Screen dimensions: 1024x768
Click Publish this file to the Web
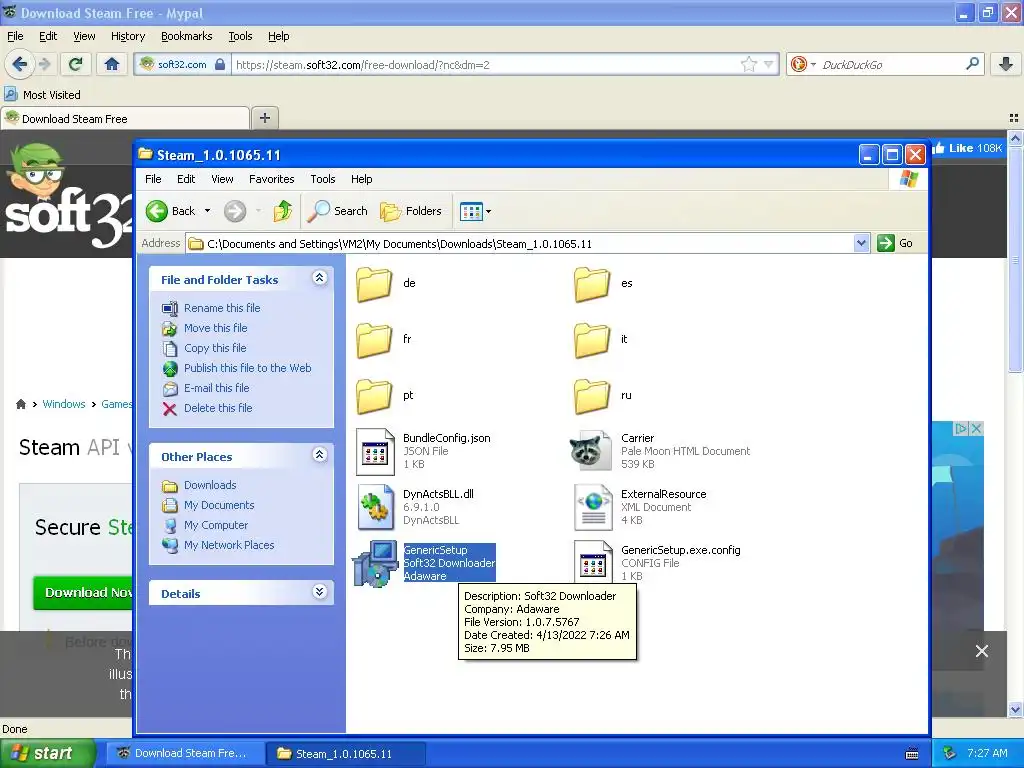tap(248, 368)
